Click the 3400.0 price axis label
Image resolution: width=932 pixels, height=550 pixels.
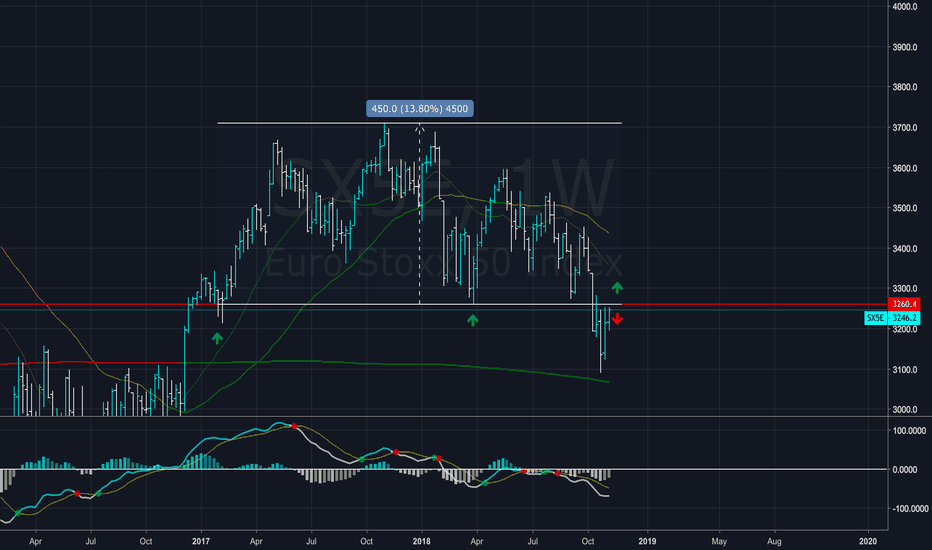pyautogui.click(x=905, y=249)
